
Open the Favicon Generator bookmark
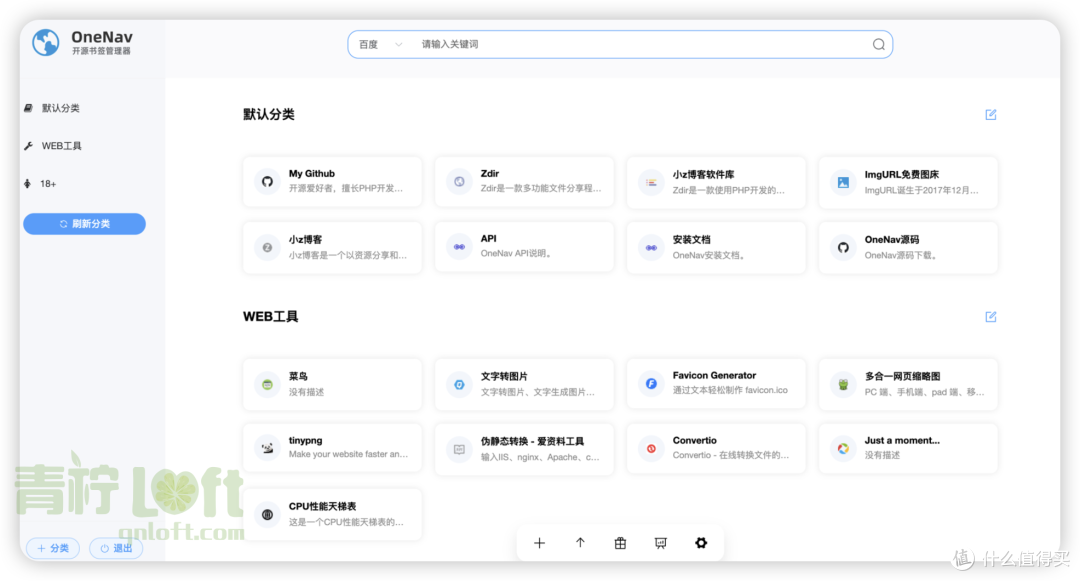click(x=716, y=384)
